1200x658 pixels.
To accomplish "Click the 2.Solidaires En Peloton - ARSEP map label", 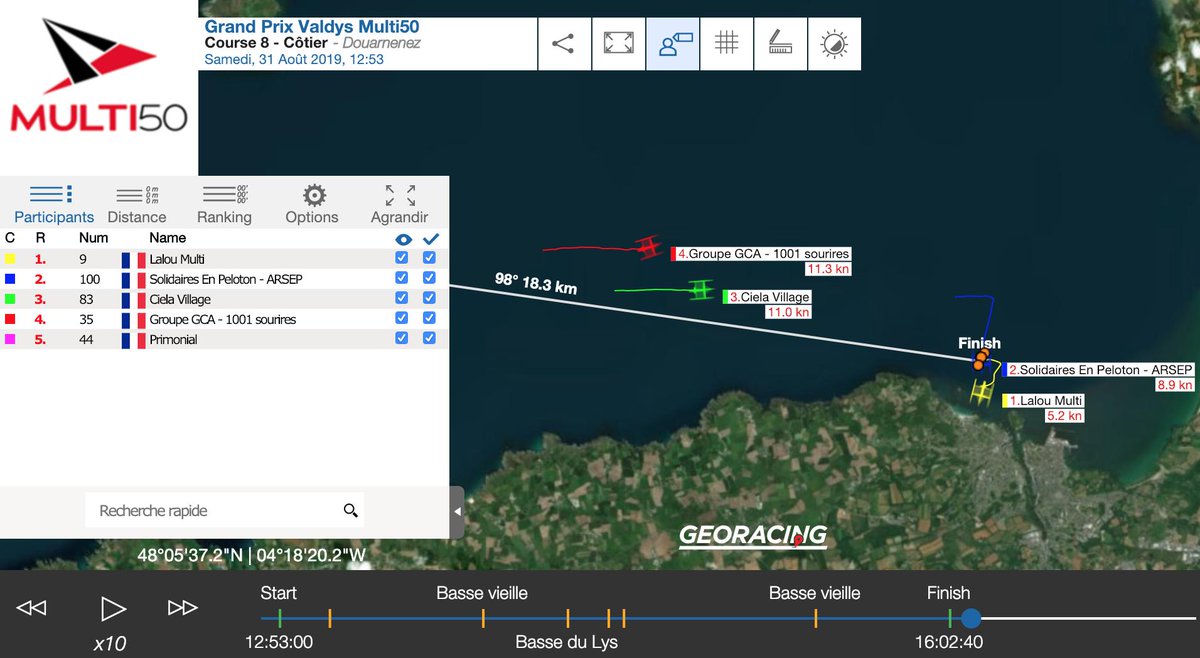I will [x=1099, y=370].
